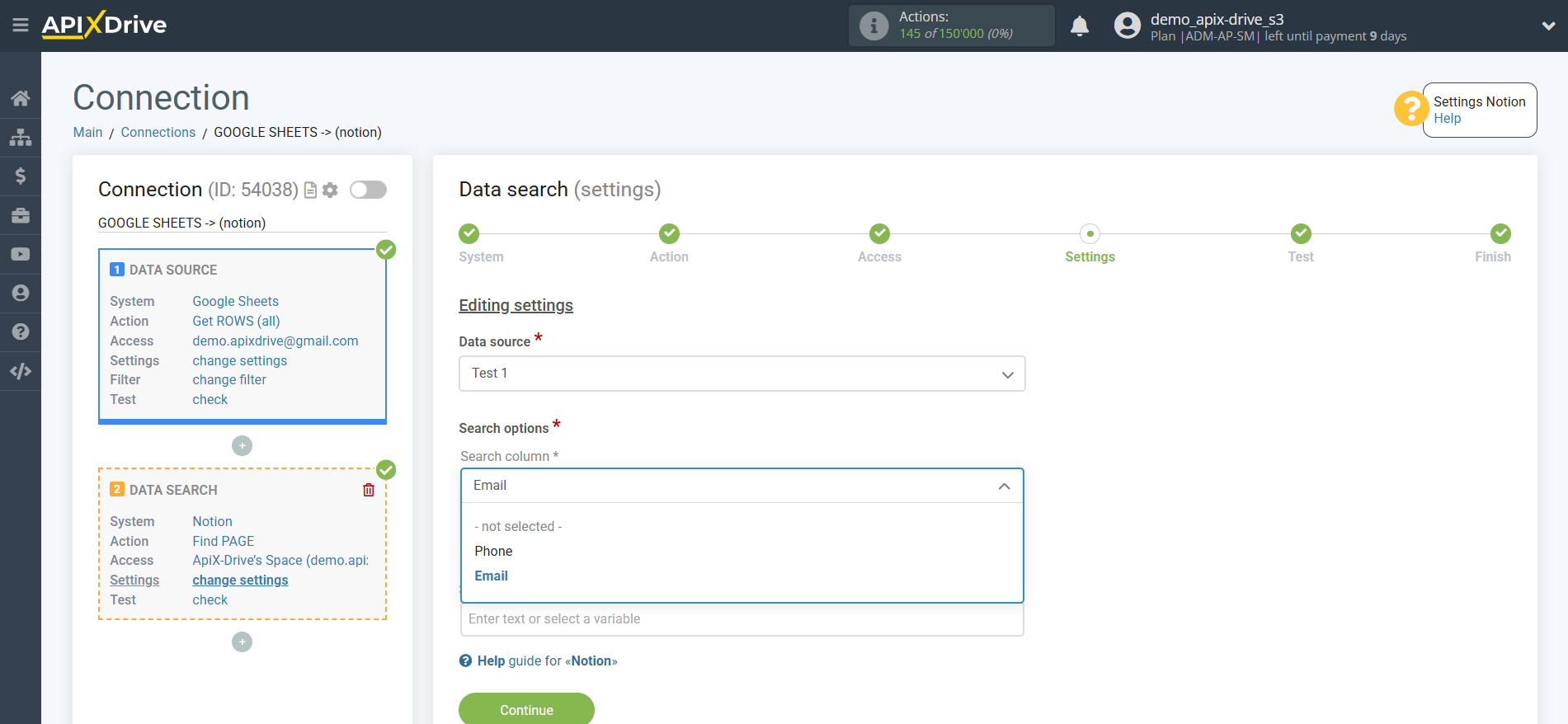The height and width of the screenshot is (724, 1568).
Task: Click Data Search change settings link
Action: click(x=240, y=580)
